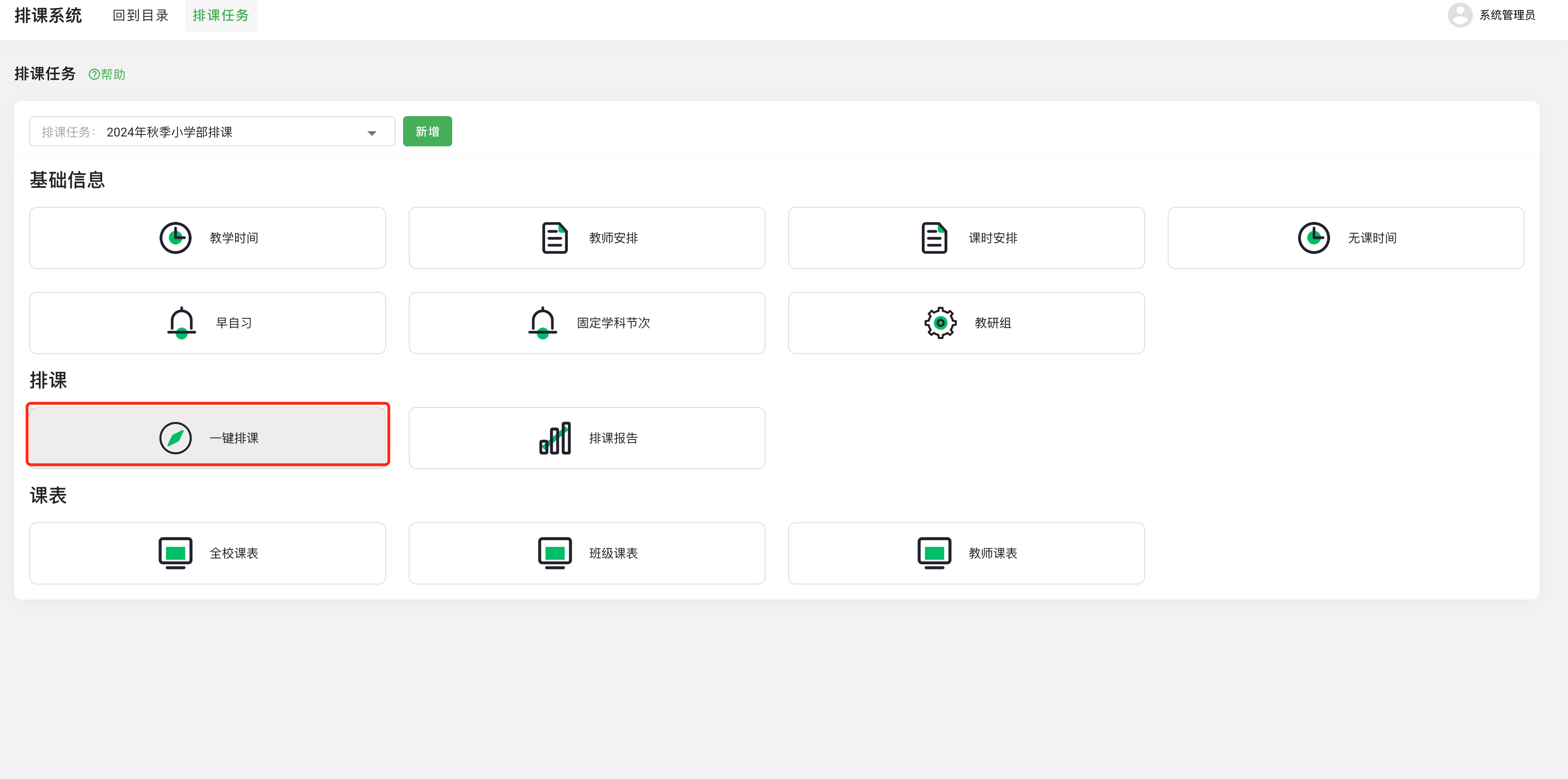This screenshot has width=1568, height=779.
Task: Click the clock icon for 教学时间
Action: pos(175,237)
